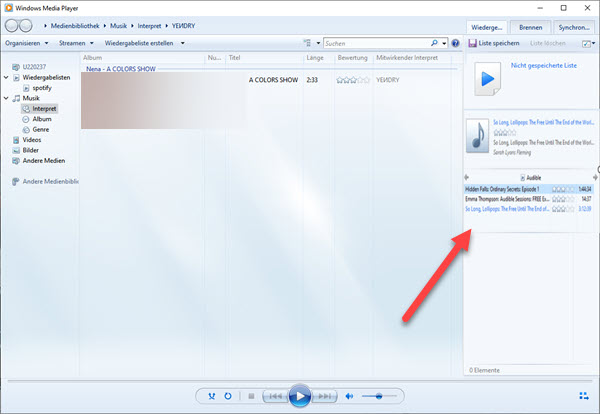The height and width of the screenshot is (414, 600).
Task: Open Andere Medien in sidebar
Action: [44, 161]
